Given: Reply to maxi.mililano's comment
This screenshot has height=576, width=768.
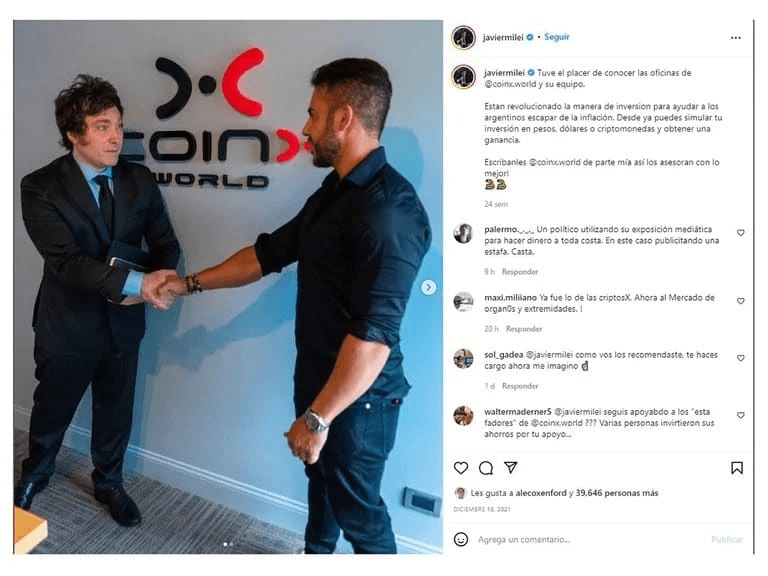Looking at the screenshot, I should (524, 329).
